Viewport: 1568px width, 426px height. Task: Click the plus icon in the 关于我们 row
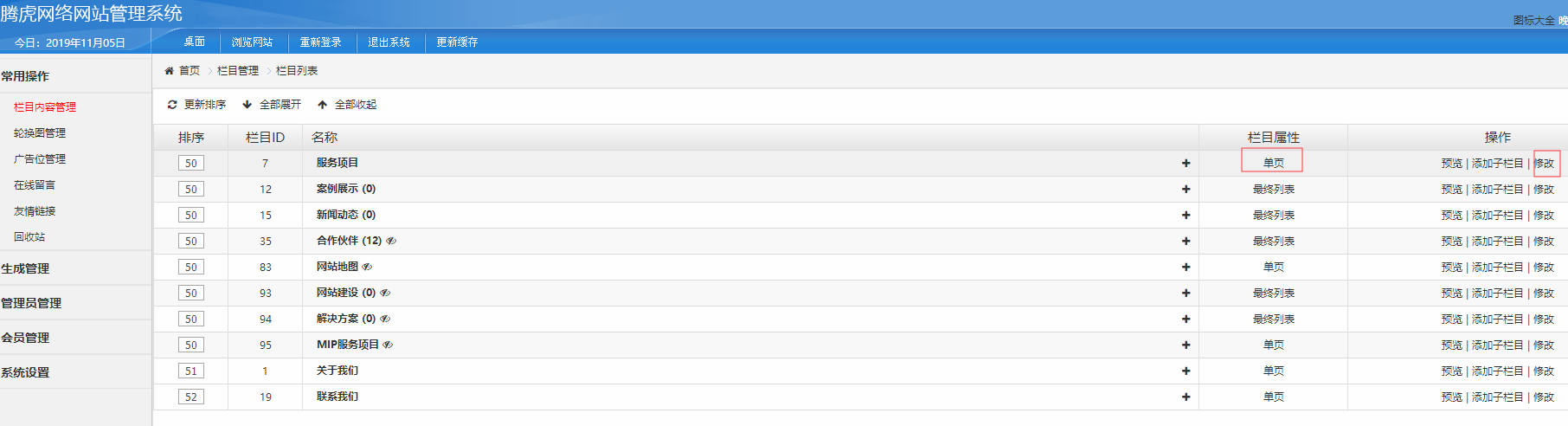tap(1186, 371)
